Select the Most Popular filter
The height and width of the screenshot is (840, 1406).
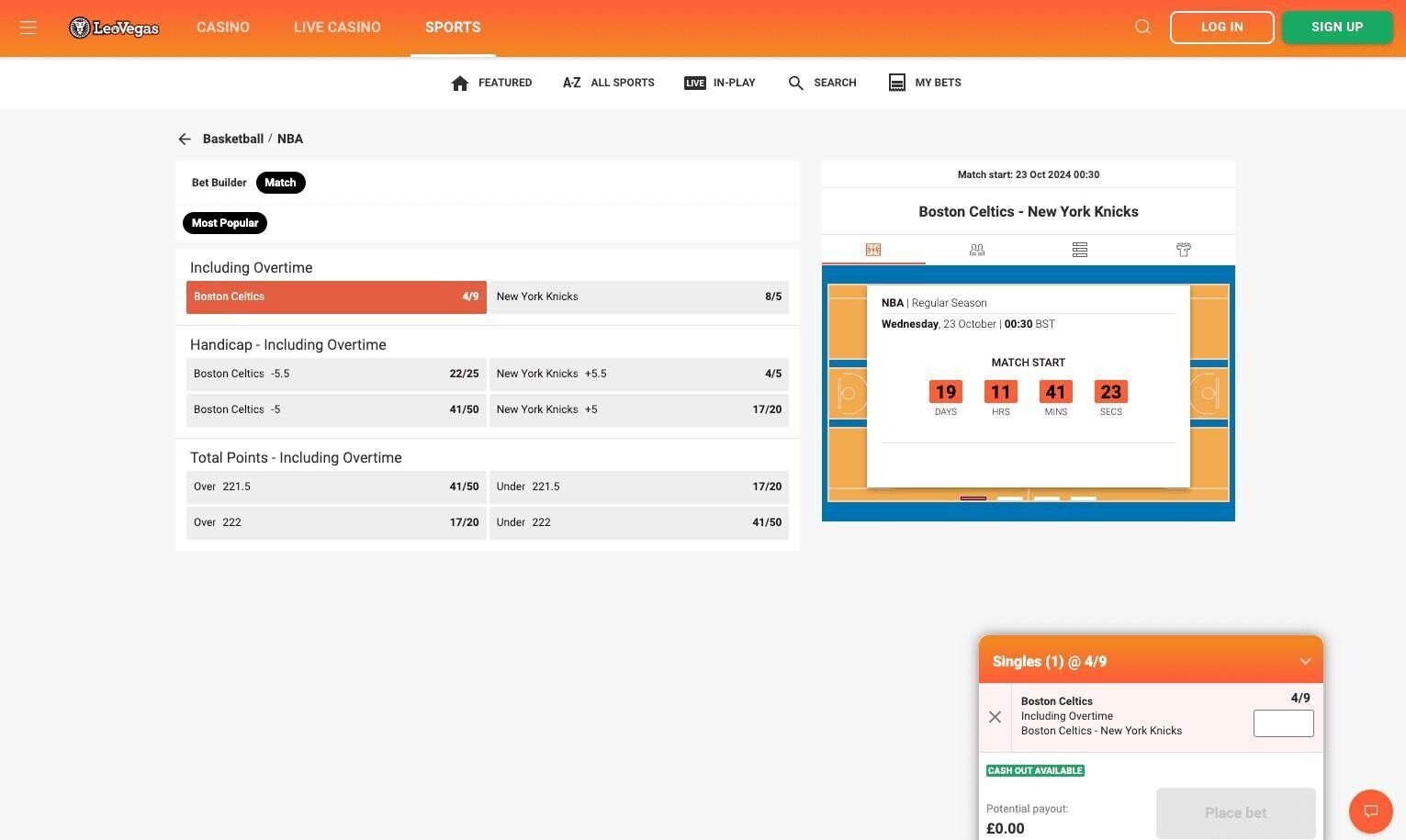(x=225, y=223)
